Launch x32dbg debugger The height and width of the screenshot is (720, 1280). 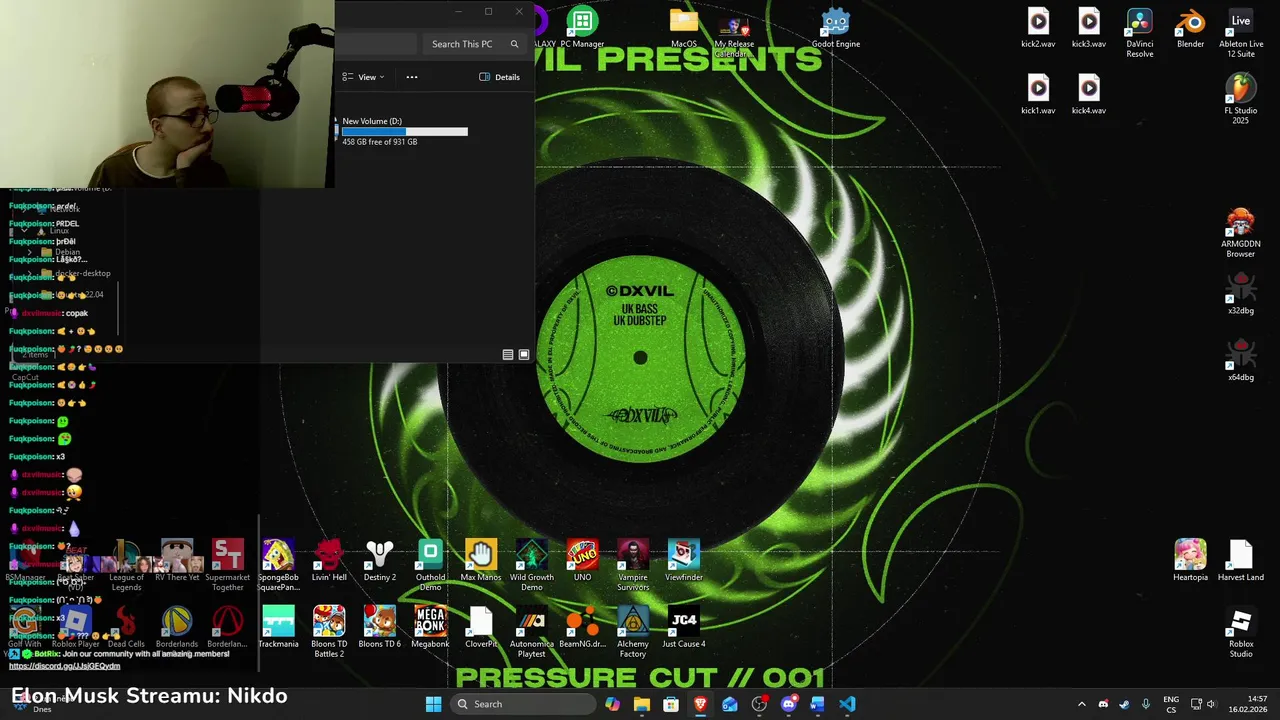click(x=1241, y=294)
